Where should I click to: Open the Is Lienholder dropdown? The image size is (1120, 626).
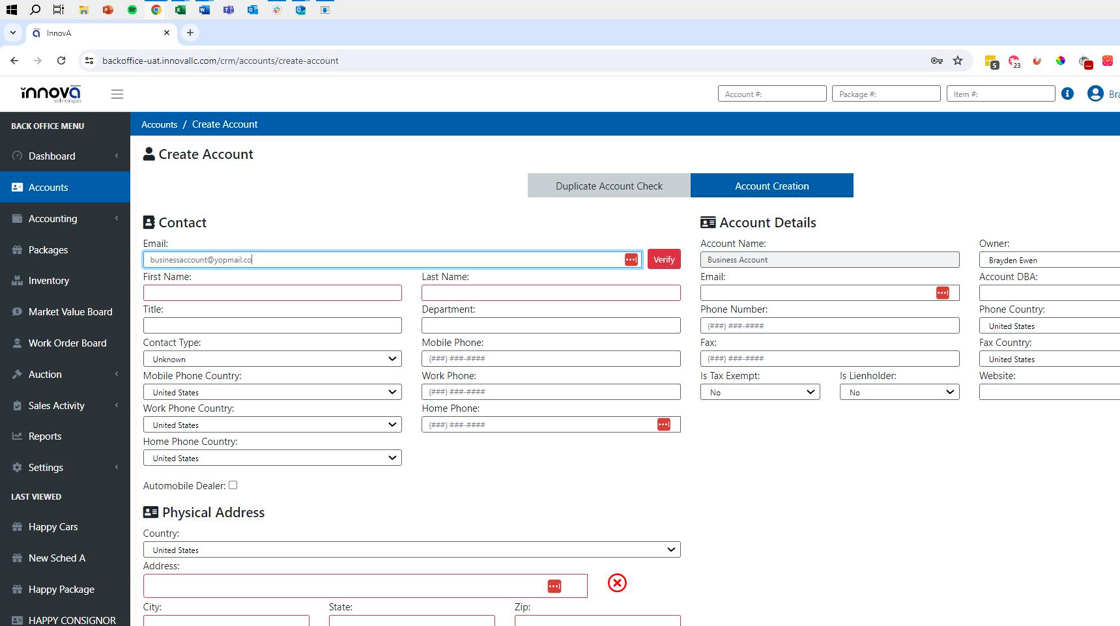coord(899,392)
